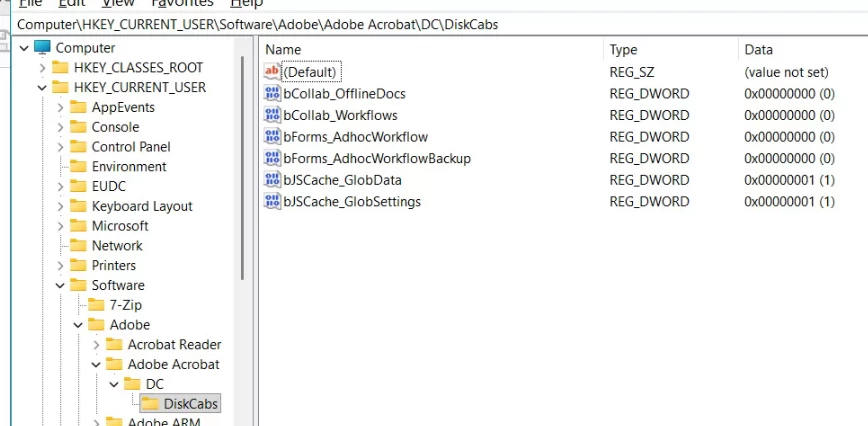Select the (Default) value name
The image size is (868, 426).
(310, 72)
